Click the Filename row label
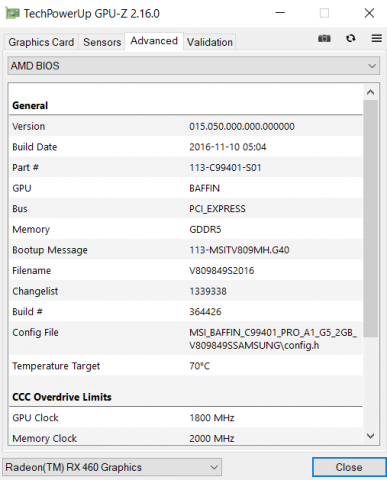The width and height of the screenshot is (387, 480). pyautogui.click(x=32, y=271)
